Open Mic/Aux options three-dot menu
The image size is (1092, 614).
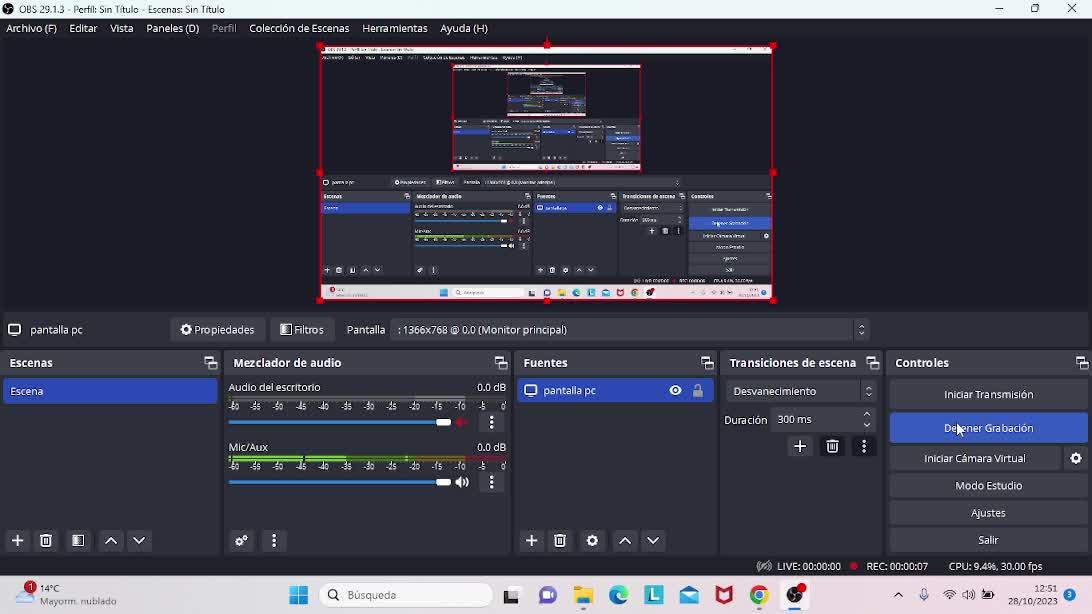(x=491, y=483)
